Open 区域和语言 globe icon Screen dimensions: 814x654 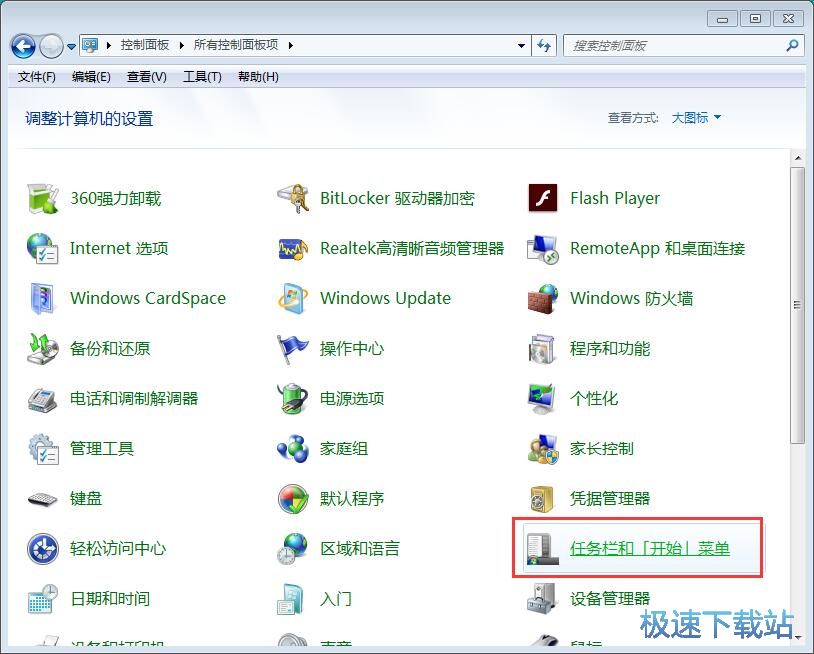(293, 549)
